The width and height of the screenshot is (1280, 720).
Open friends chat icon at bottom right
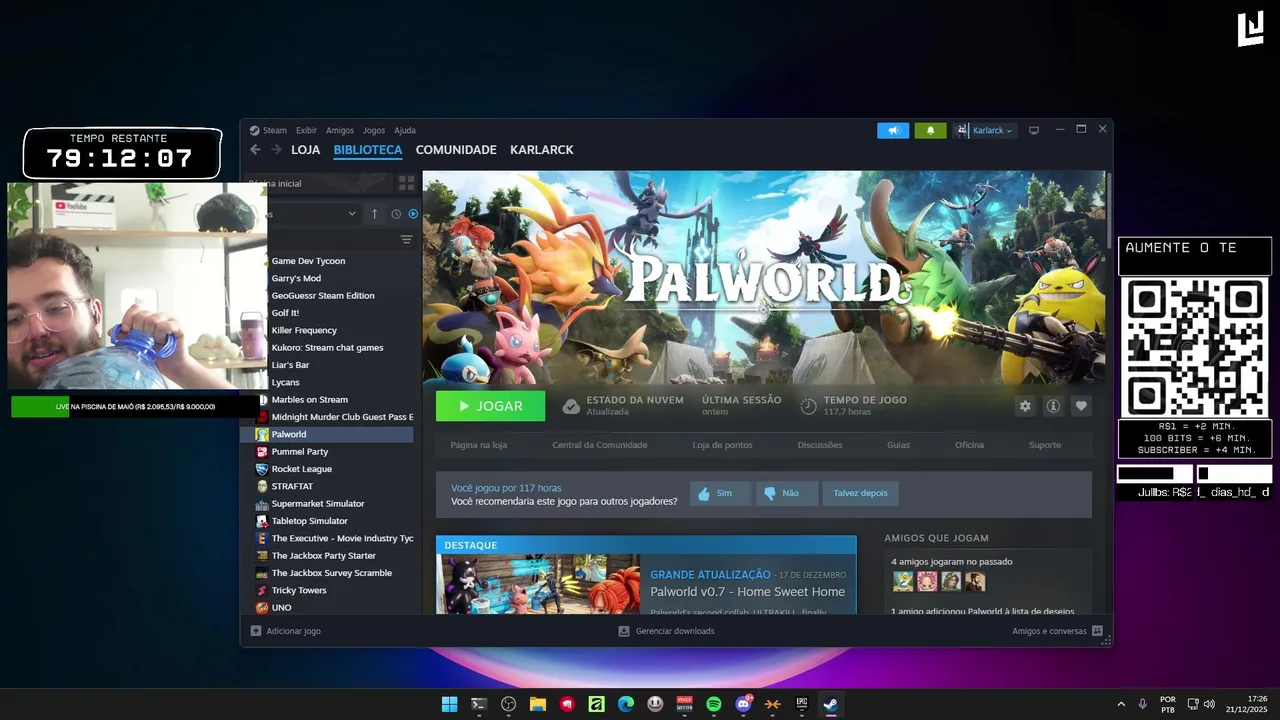click(x=1097, y=631)
